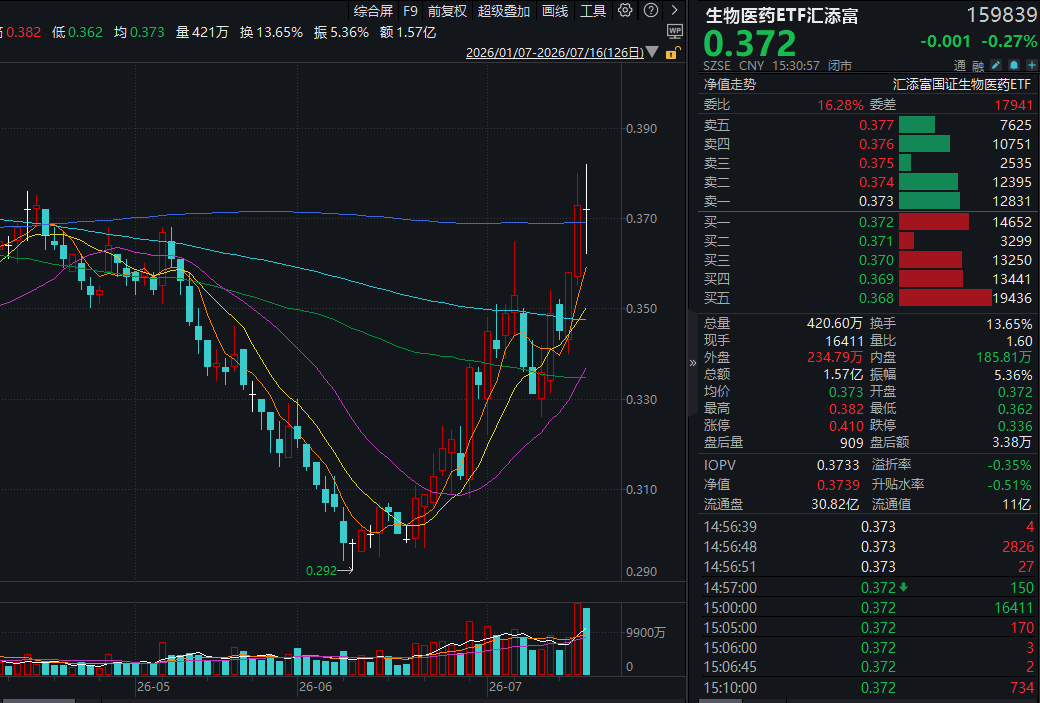1040x703 pixels.
Task: Open the 综合屏 view tab
Action: 373,11
